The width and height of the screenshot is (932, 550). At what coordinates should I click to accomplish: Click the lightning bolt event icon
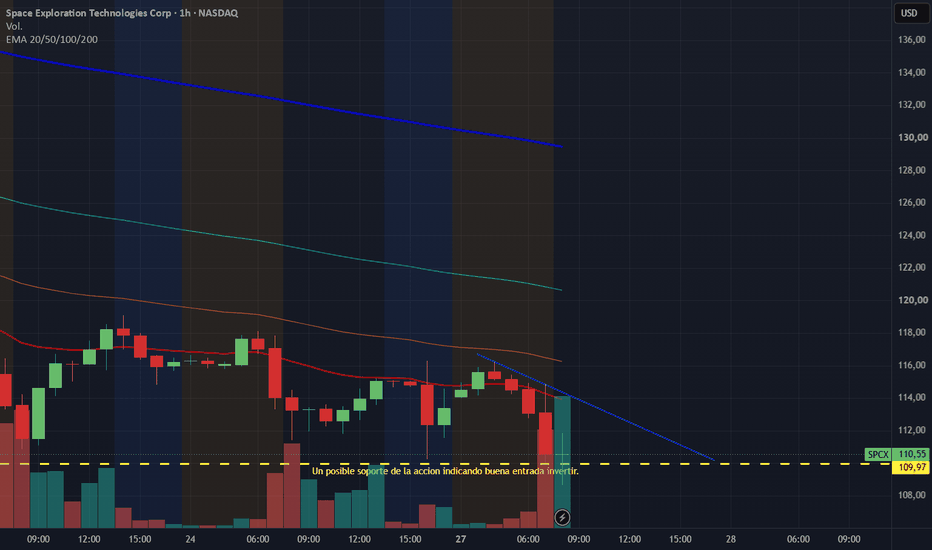(x=562, y=517)
